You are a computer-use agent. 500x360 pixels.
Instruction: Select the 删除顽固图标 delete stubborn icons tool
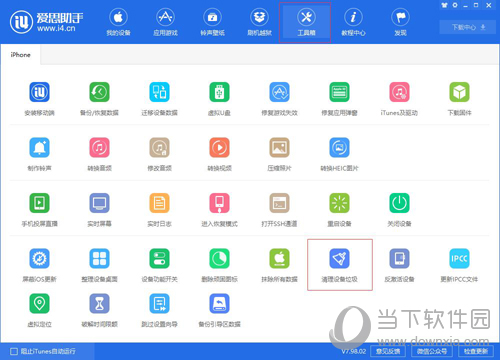219,265
